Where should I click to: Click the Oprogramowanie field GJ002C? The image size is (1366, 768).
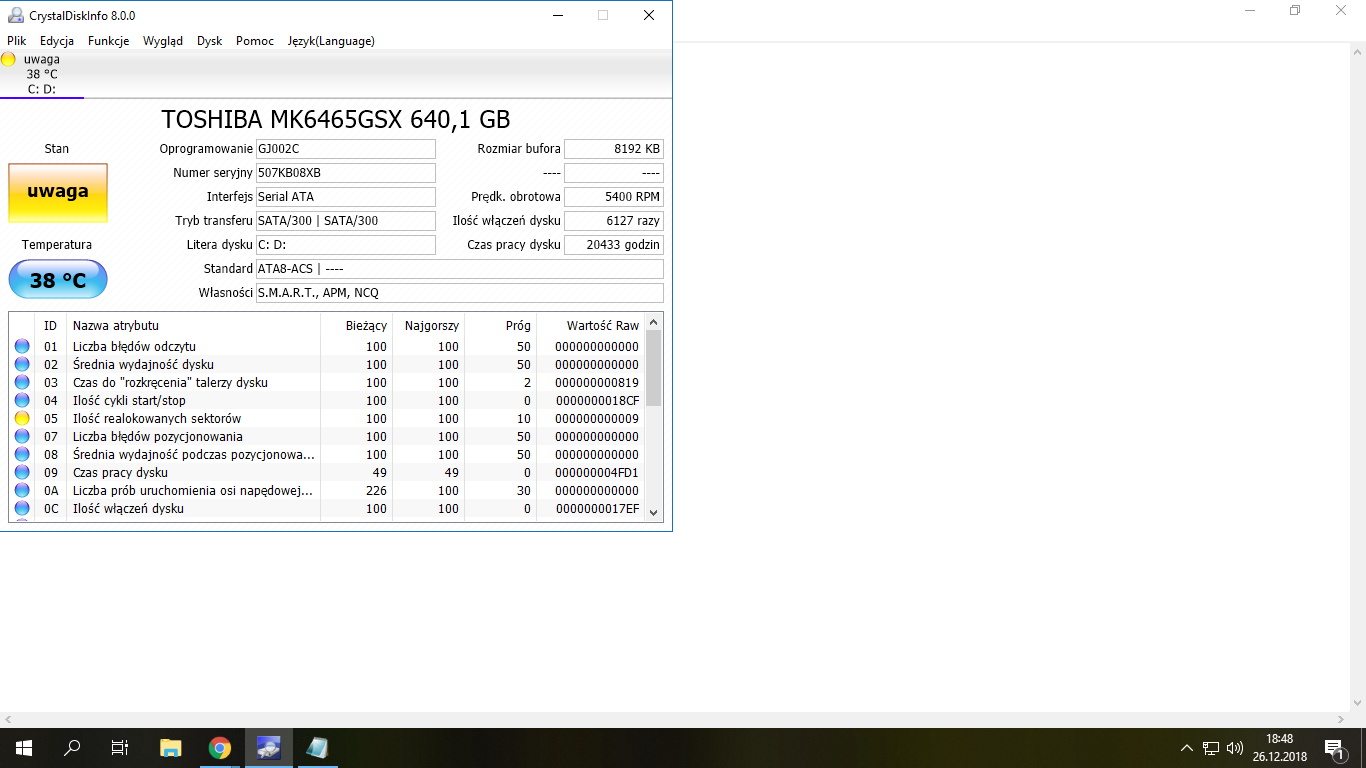[346, 149]
